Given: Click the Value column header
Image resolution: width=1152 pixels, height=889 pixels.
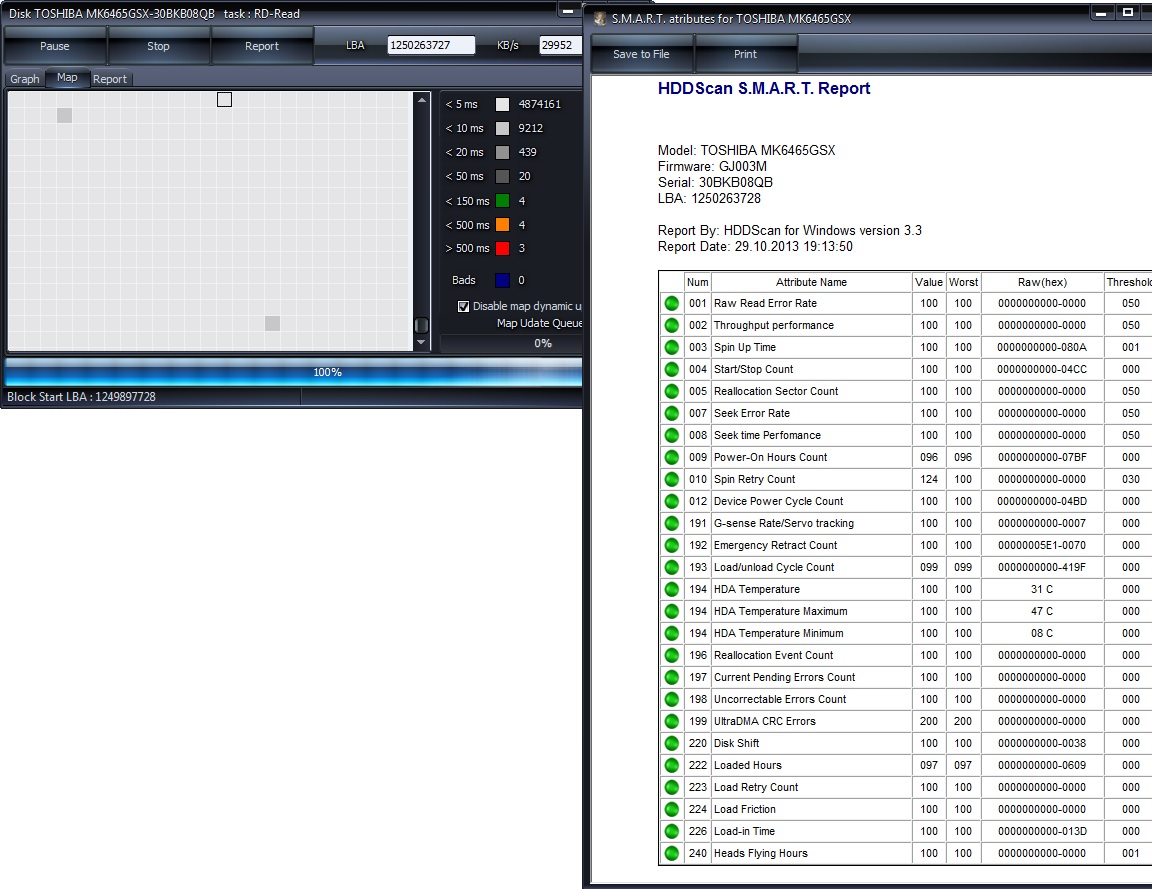Looking at the screenshot, I should 929,282.
